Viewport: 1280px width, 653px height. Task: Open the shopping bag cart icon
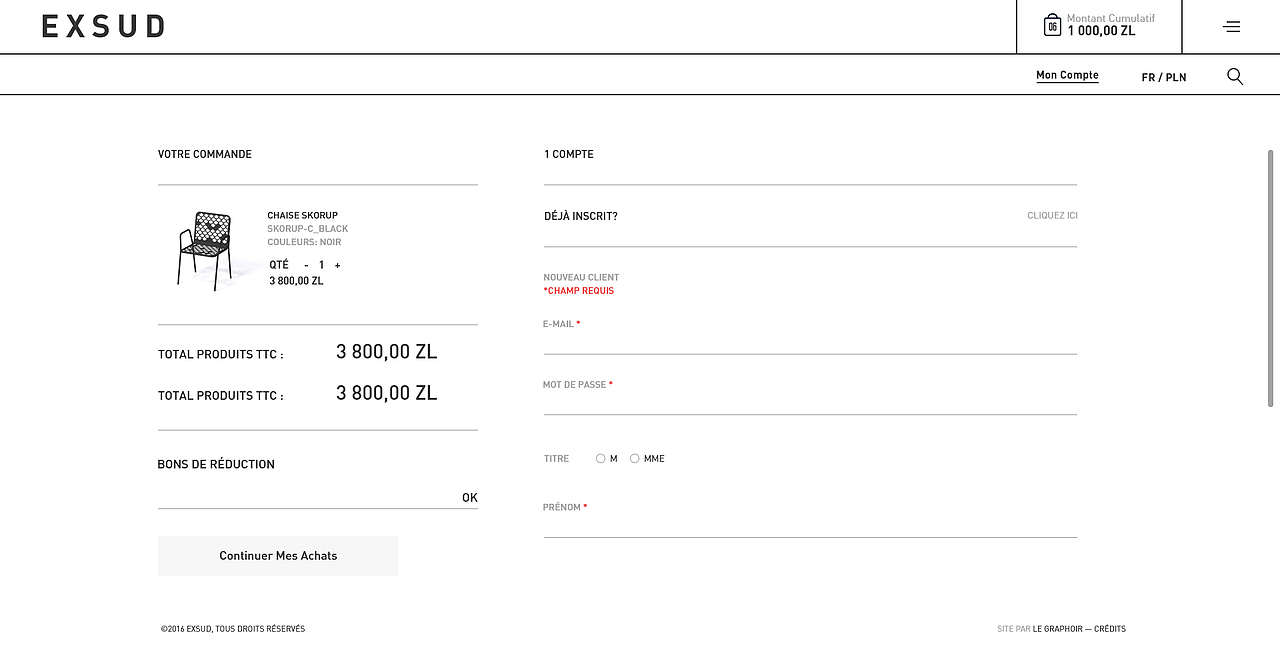point(1052,25)
